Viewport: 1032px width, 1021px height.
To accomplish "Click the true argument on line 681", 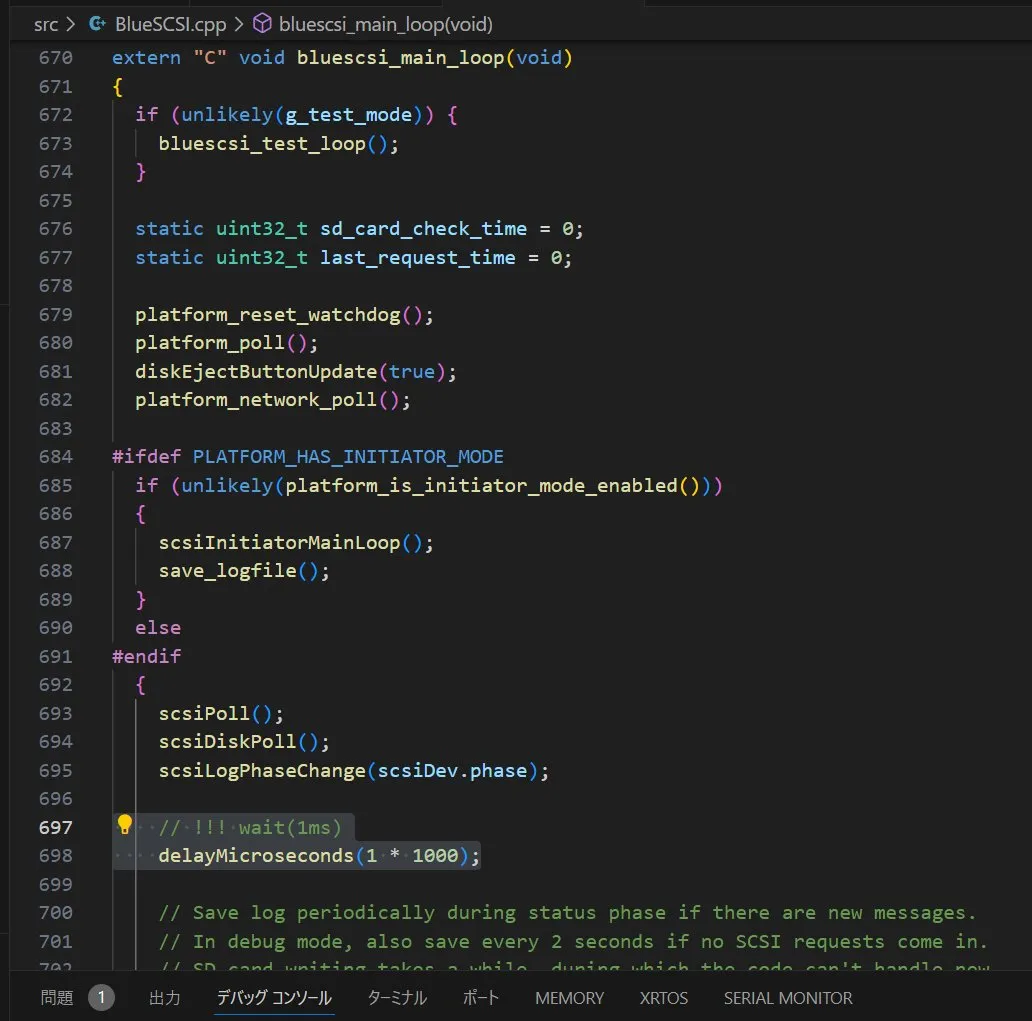I will coord(412,371).
